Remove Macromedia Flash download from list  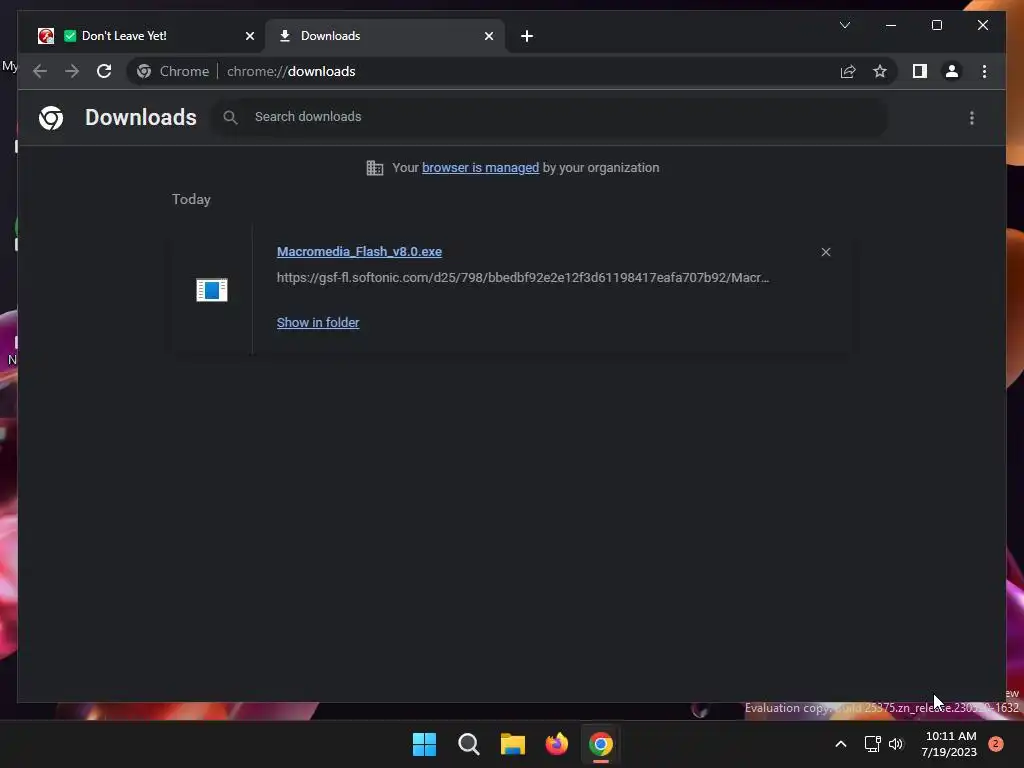pyautogui.click(x=825, y=252)
